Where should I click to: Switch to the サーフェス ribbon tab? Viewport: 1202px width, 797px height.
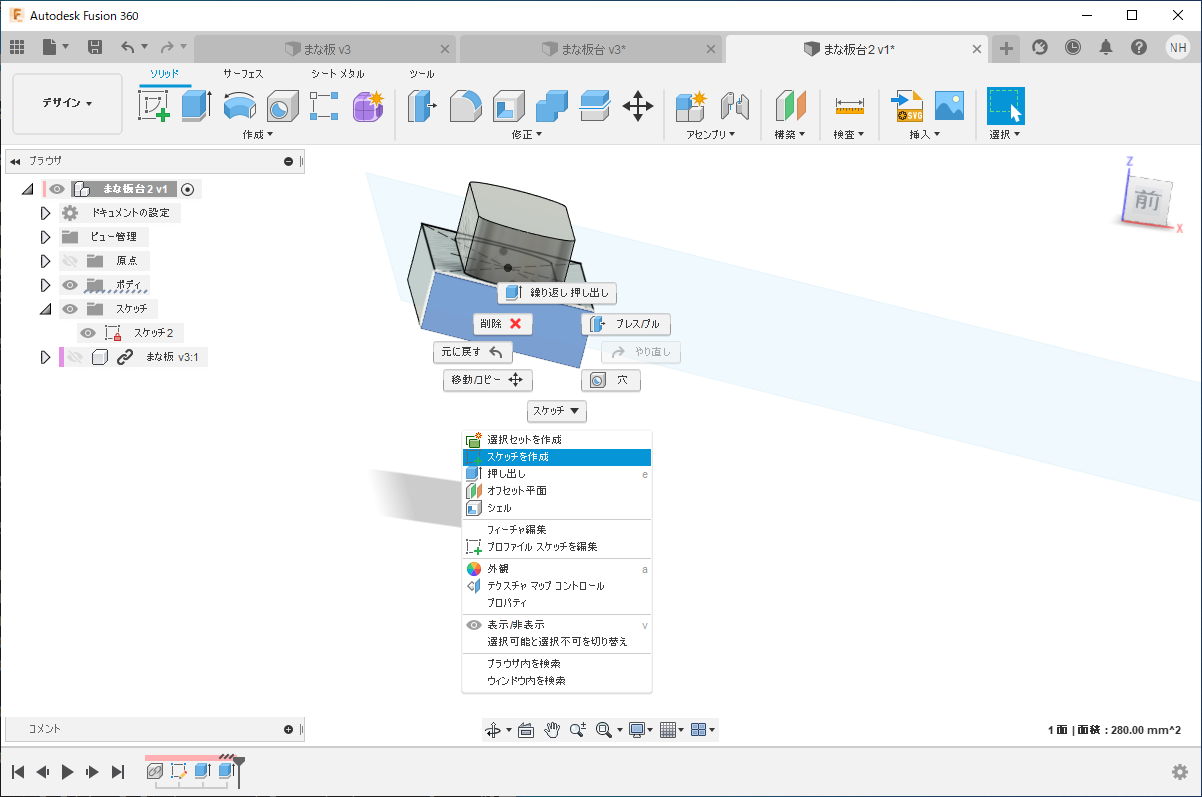[x=243, y=74]
